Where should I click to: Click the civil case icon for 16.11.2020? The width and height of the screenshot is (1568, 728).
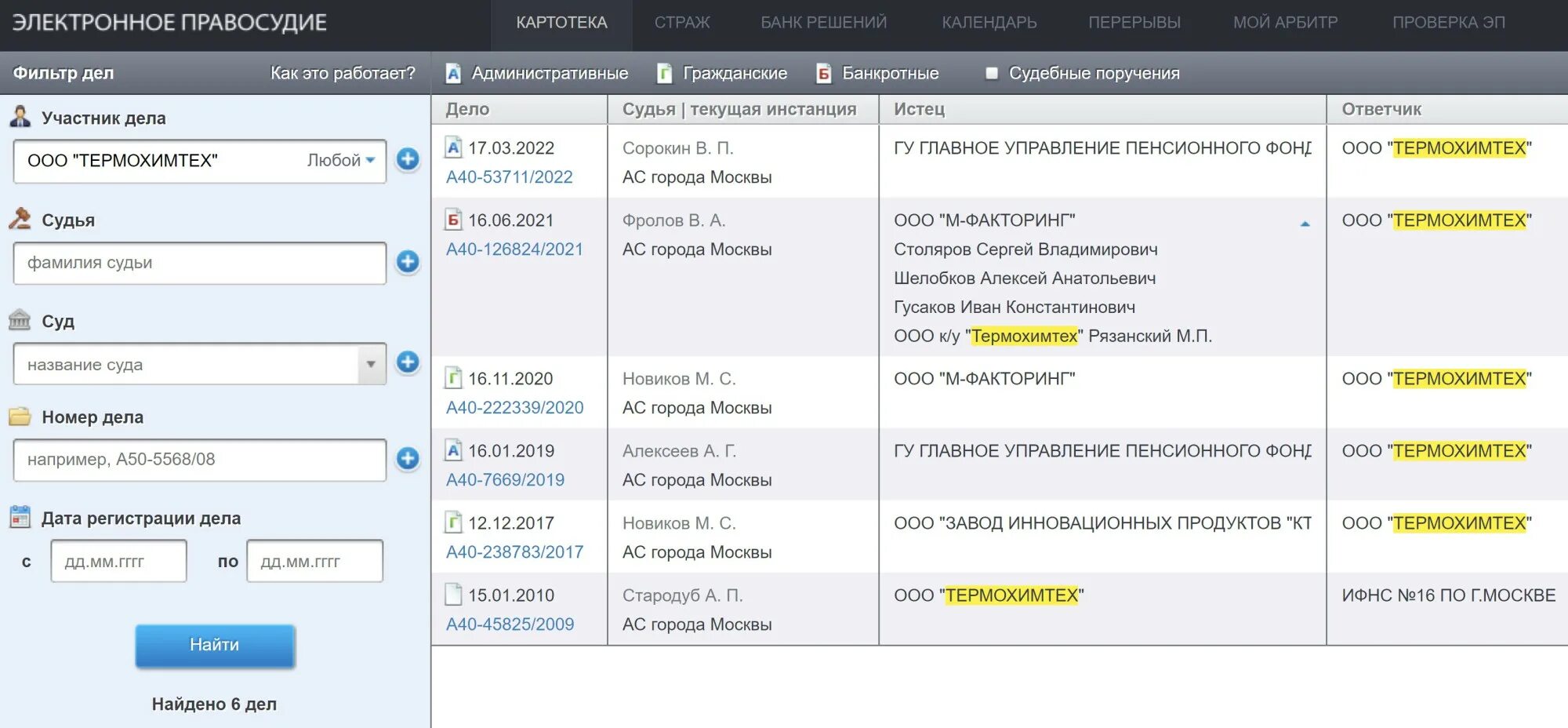click(453, 378)
